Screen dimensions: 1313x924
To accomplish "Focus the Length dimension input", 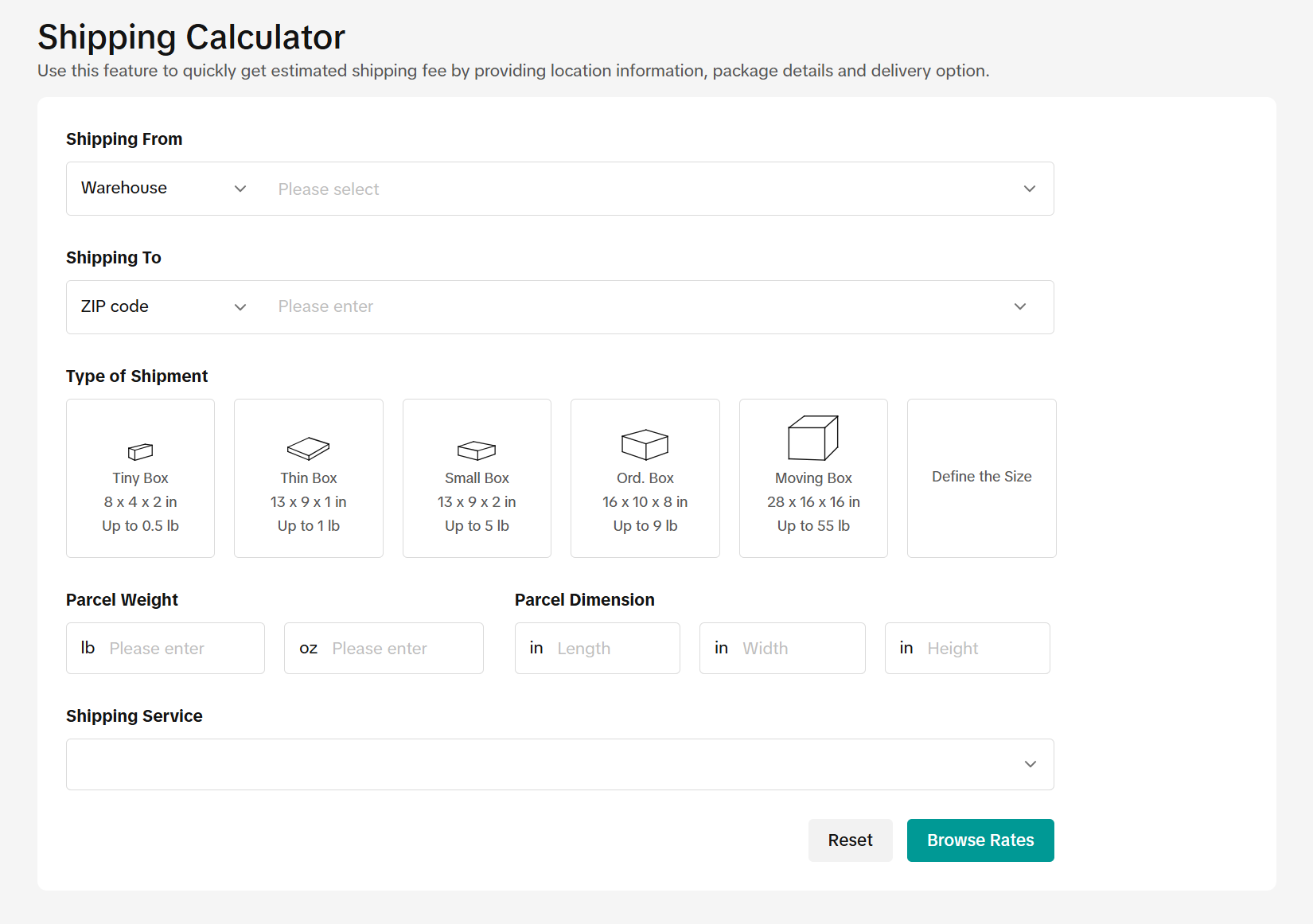I will pyautogui.click(x=613, y=649).
